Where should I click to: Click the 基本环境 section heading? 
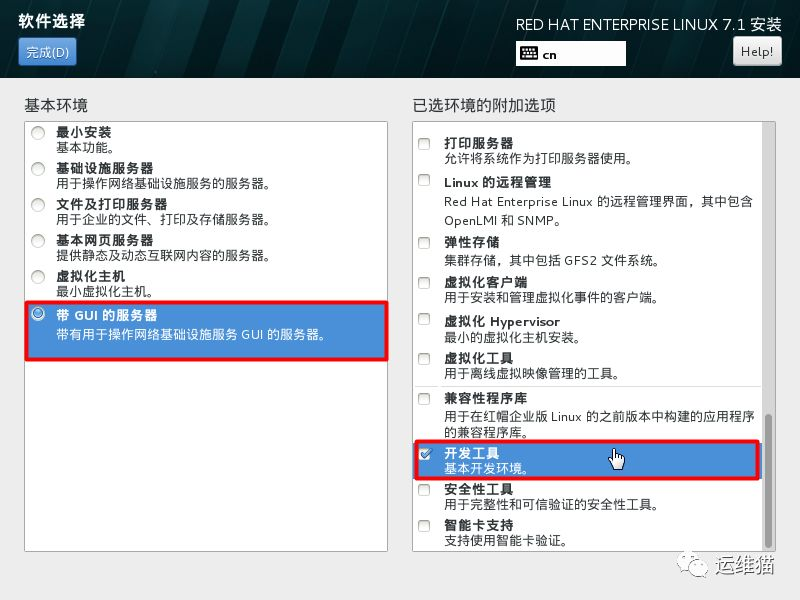coord(56,106)
